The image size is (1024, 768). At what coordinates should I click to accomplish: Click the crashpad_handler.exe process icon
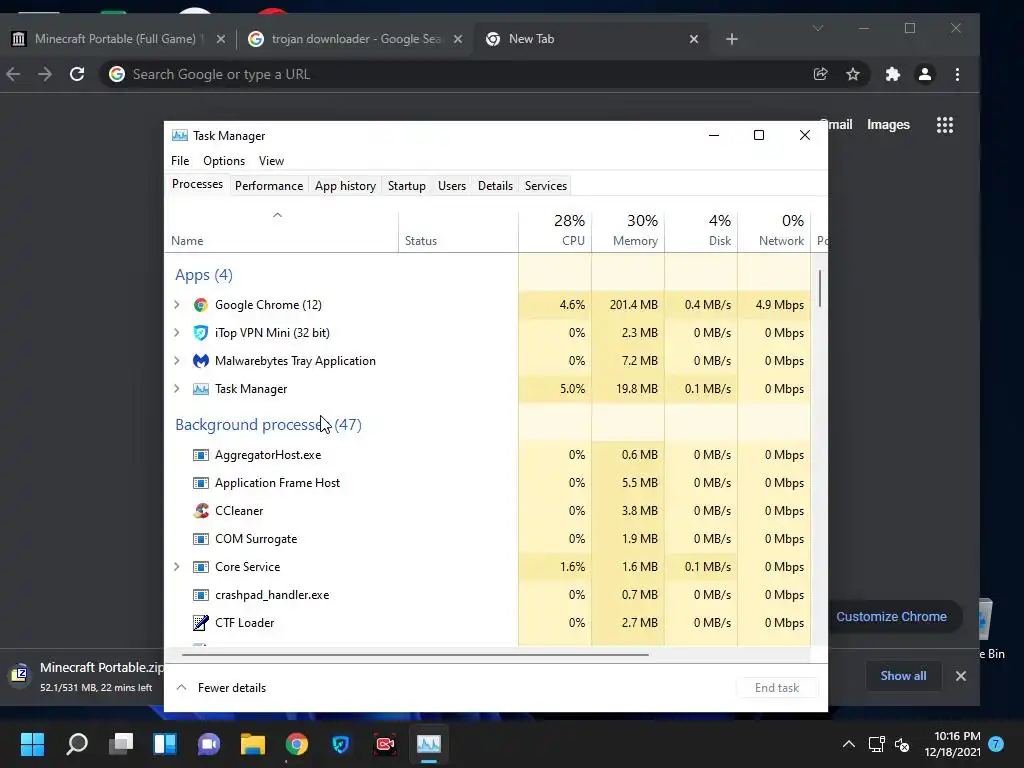(200, 596)
